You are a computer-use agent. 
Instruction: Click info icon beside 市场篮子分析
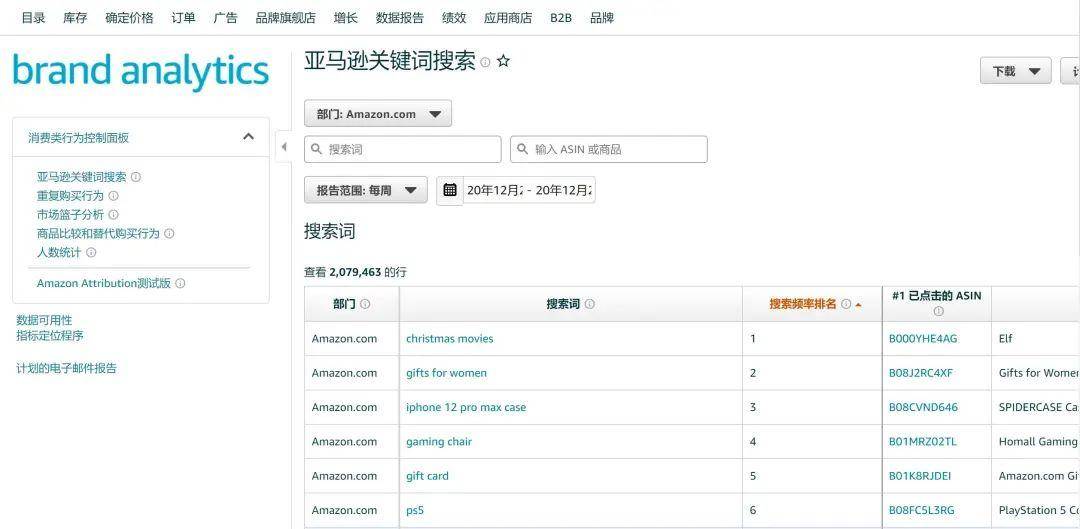click(x=114, y=215)
